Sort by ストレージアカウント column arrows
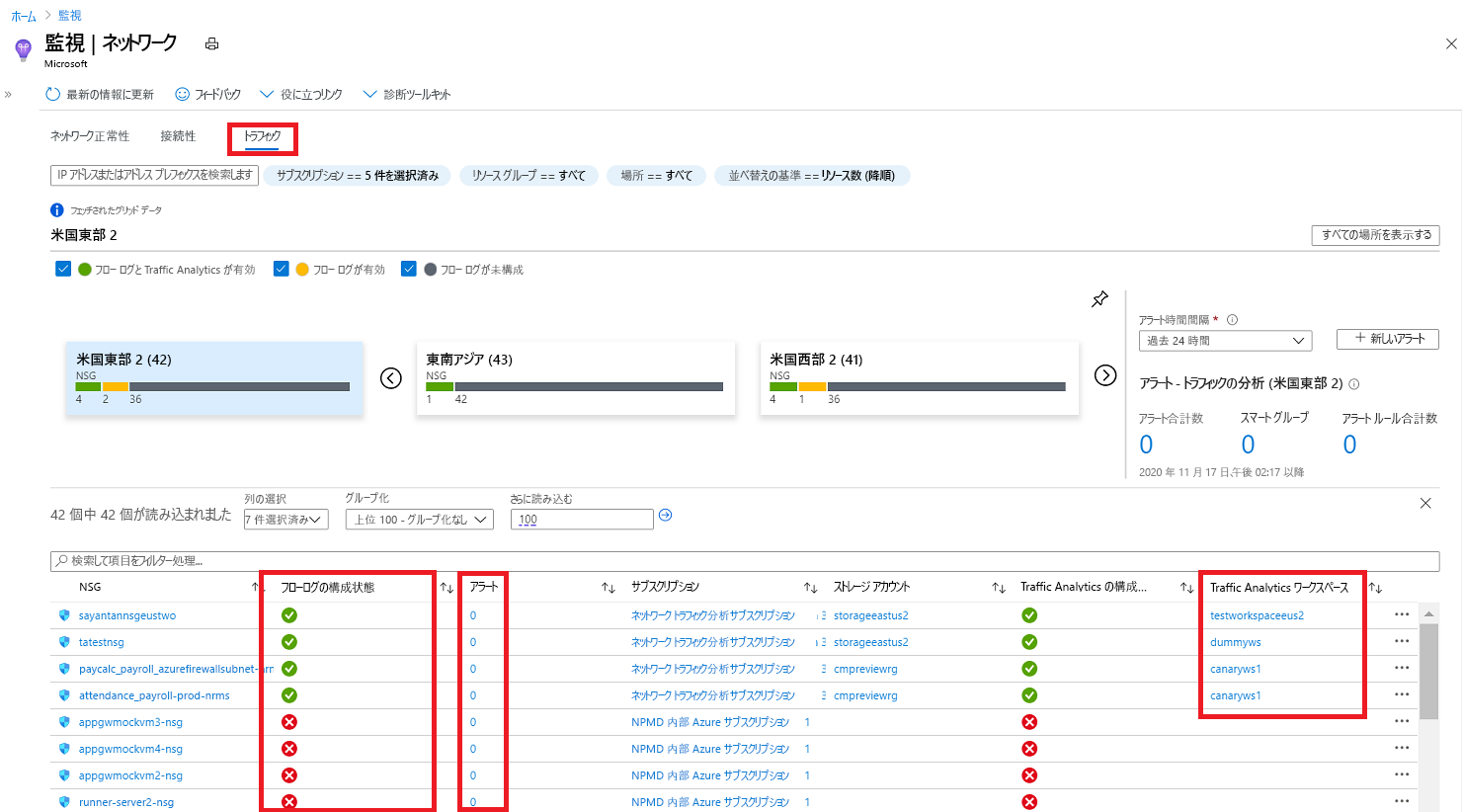 coord(999,588)
